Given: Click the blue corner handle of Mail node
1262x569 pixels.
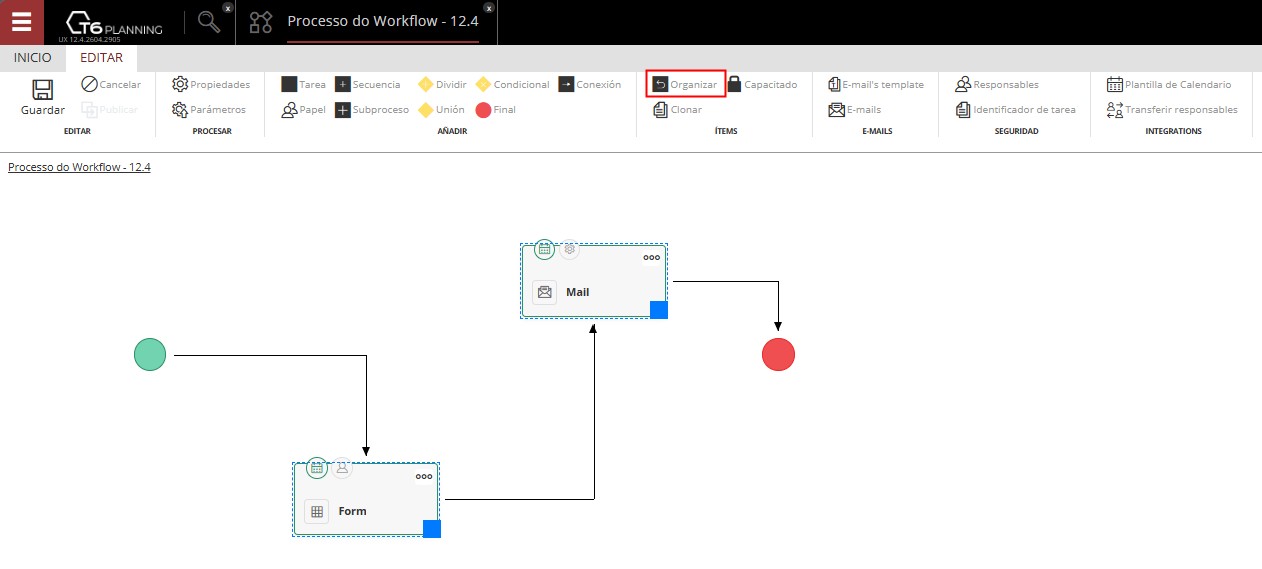Looking at the screenshot, I should (659, 310).
